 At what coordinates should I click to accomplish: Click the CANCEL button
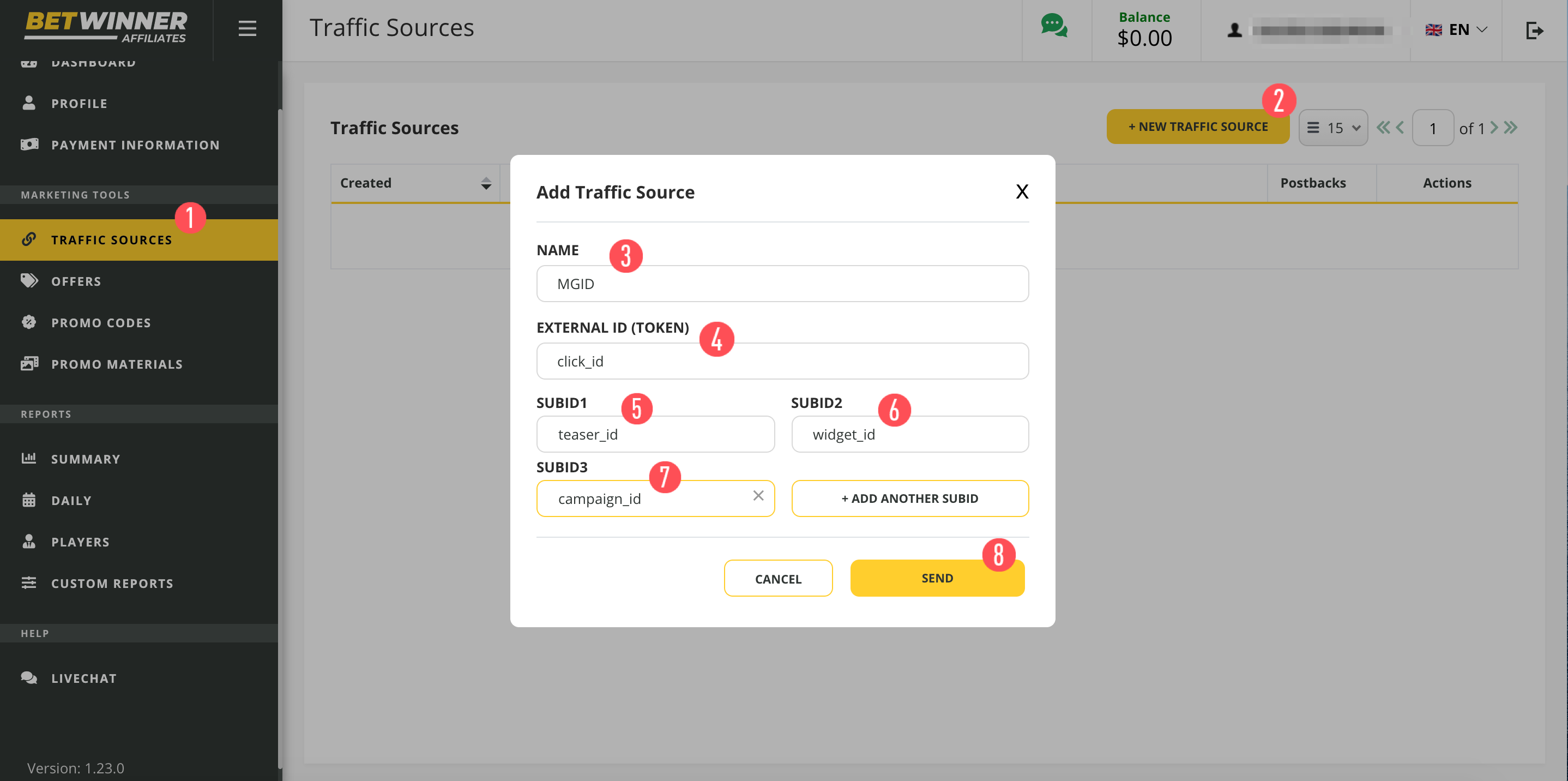point(778,578)
